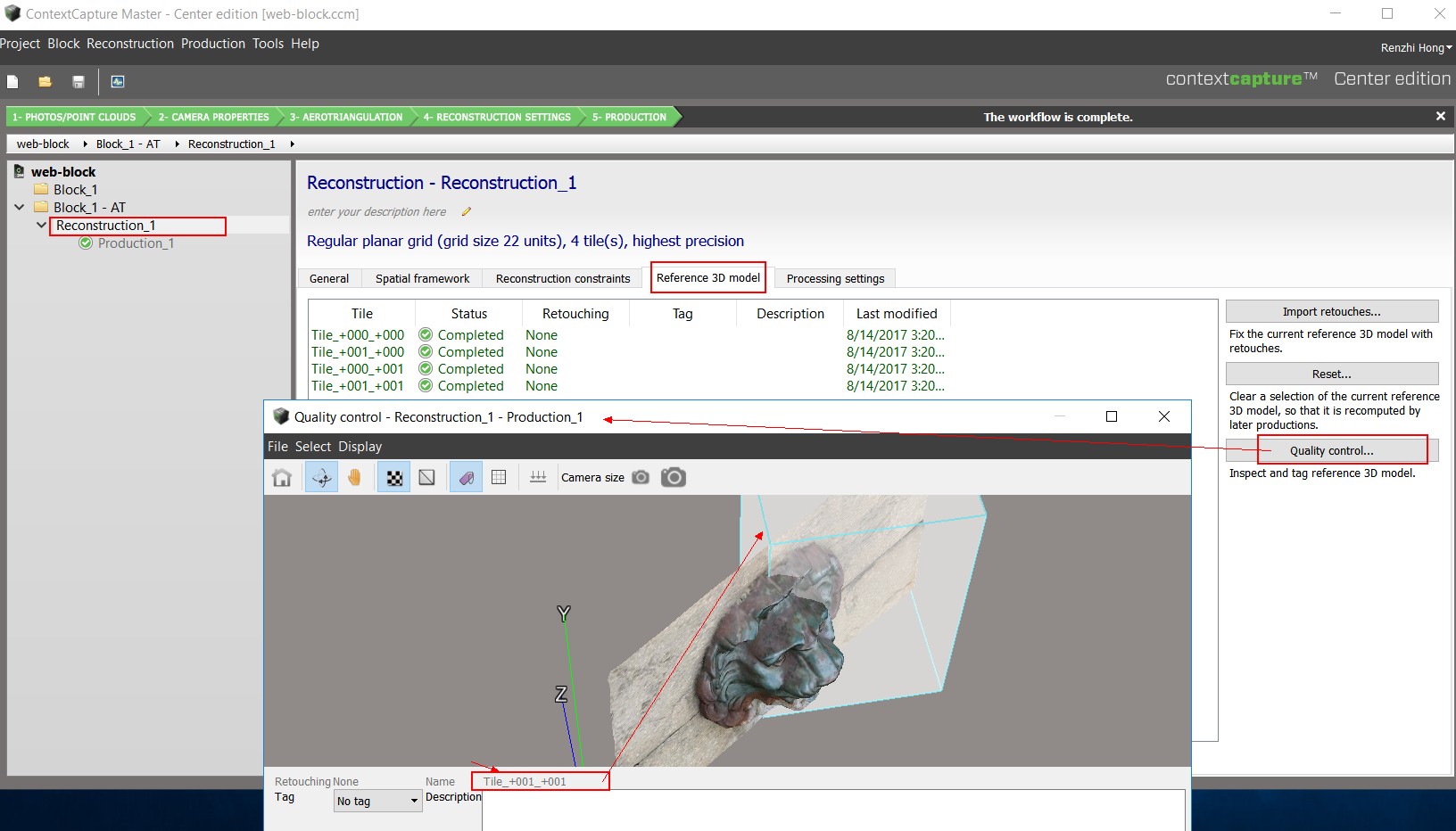This screenshot has width=1456, height=831.
Task: Go to workflow step 3 Aerotriangulation
Action: (x=346, y=117)
